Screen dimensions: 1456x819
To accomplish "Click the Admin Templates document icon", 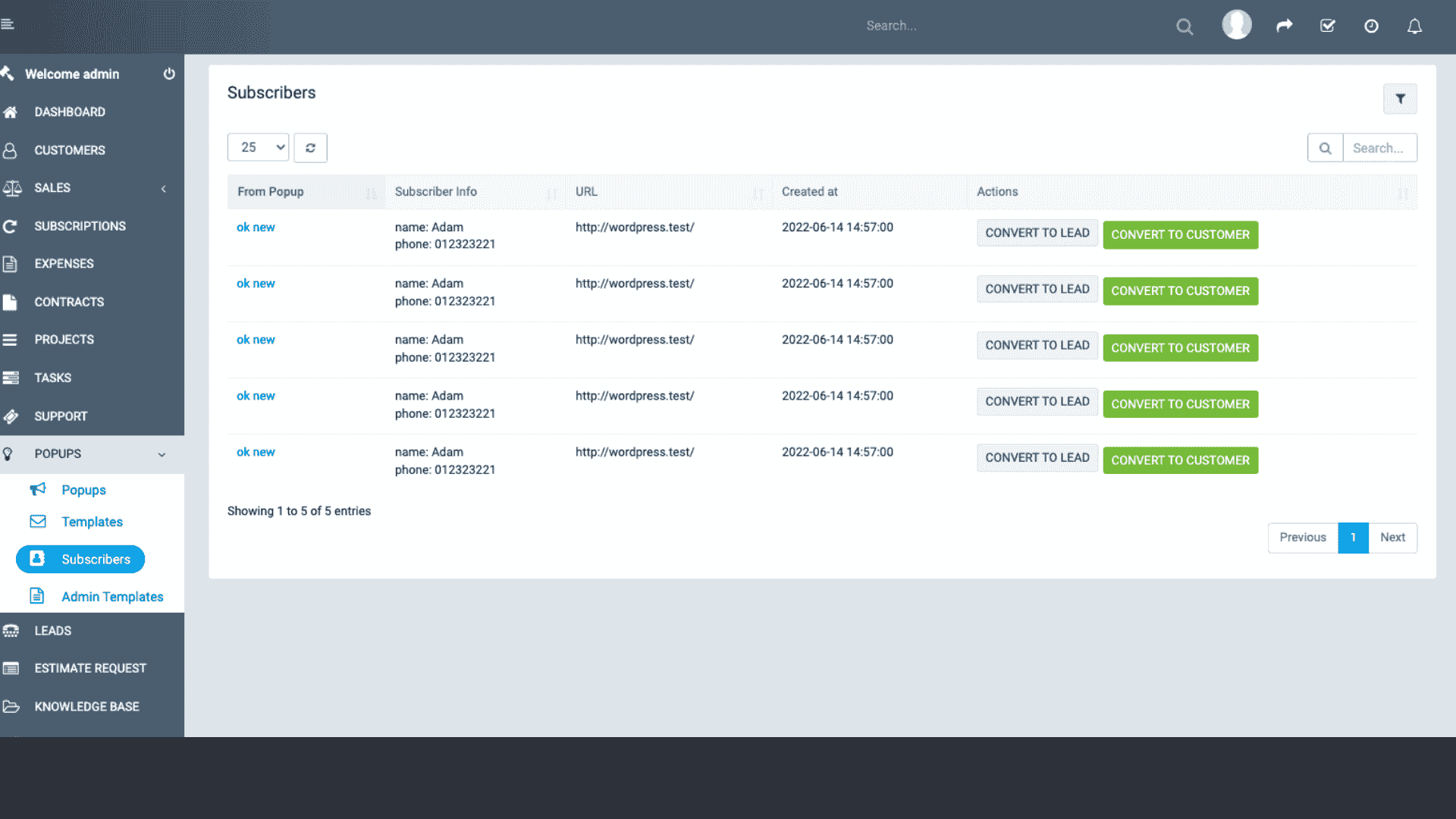I will tap(37, 597).
